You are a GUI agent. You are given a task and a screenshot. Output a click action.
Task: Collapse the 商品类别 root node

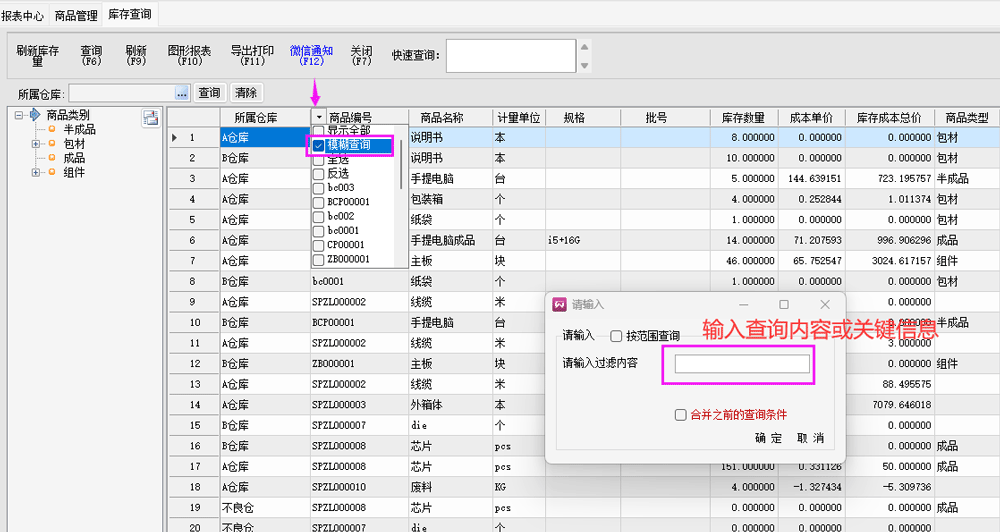tap(19, 115)
